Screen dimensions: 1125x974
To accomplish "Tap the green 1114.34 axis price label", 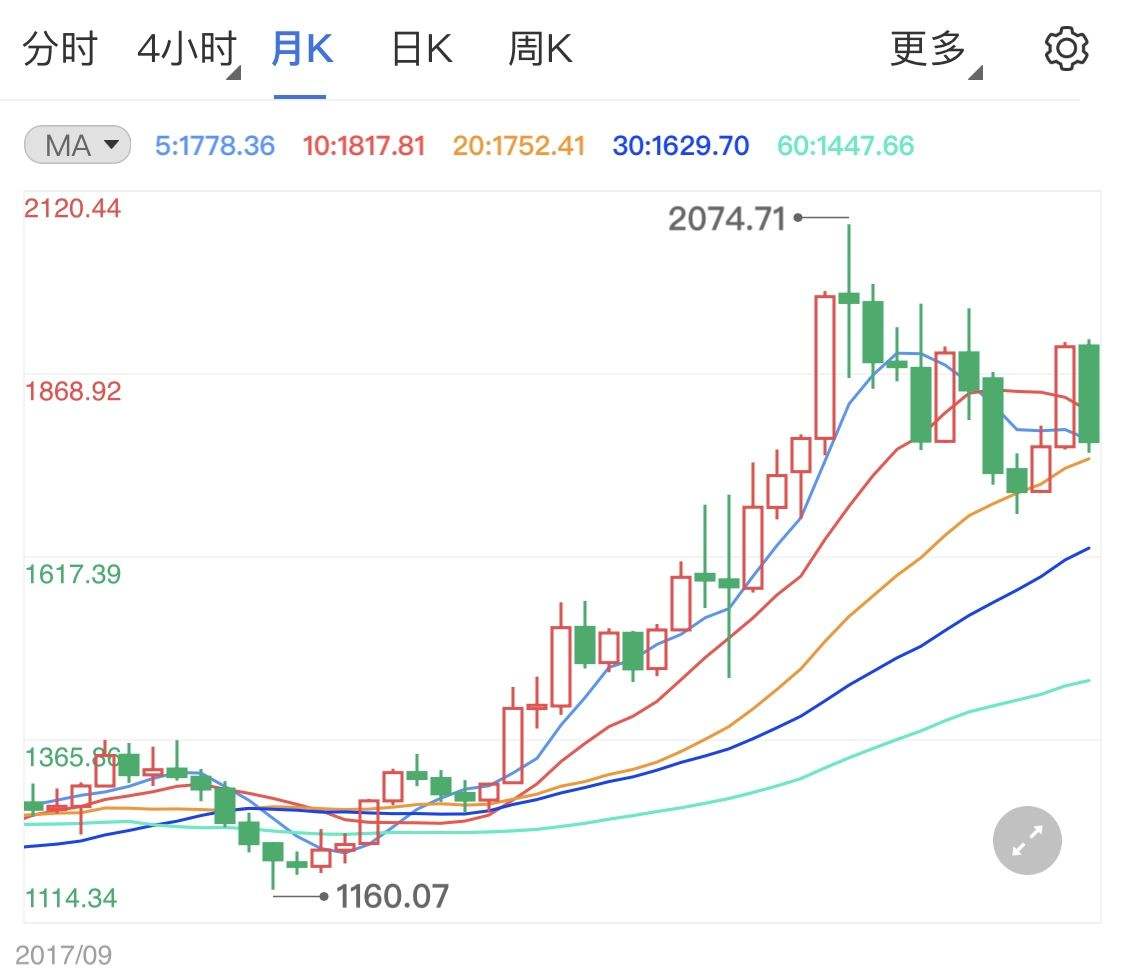I will tap(70, 898).
